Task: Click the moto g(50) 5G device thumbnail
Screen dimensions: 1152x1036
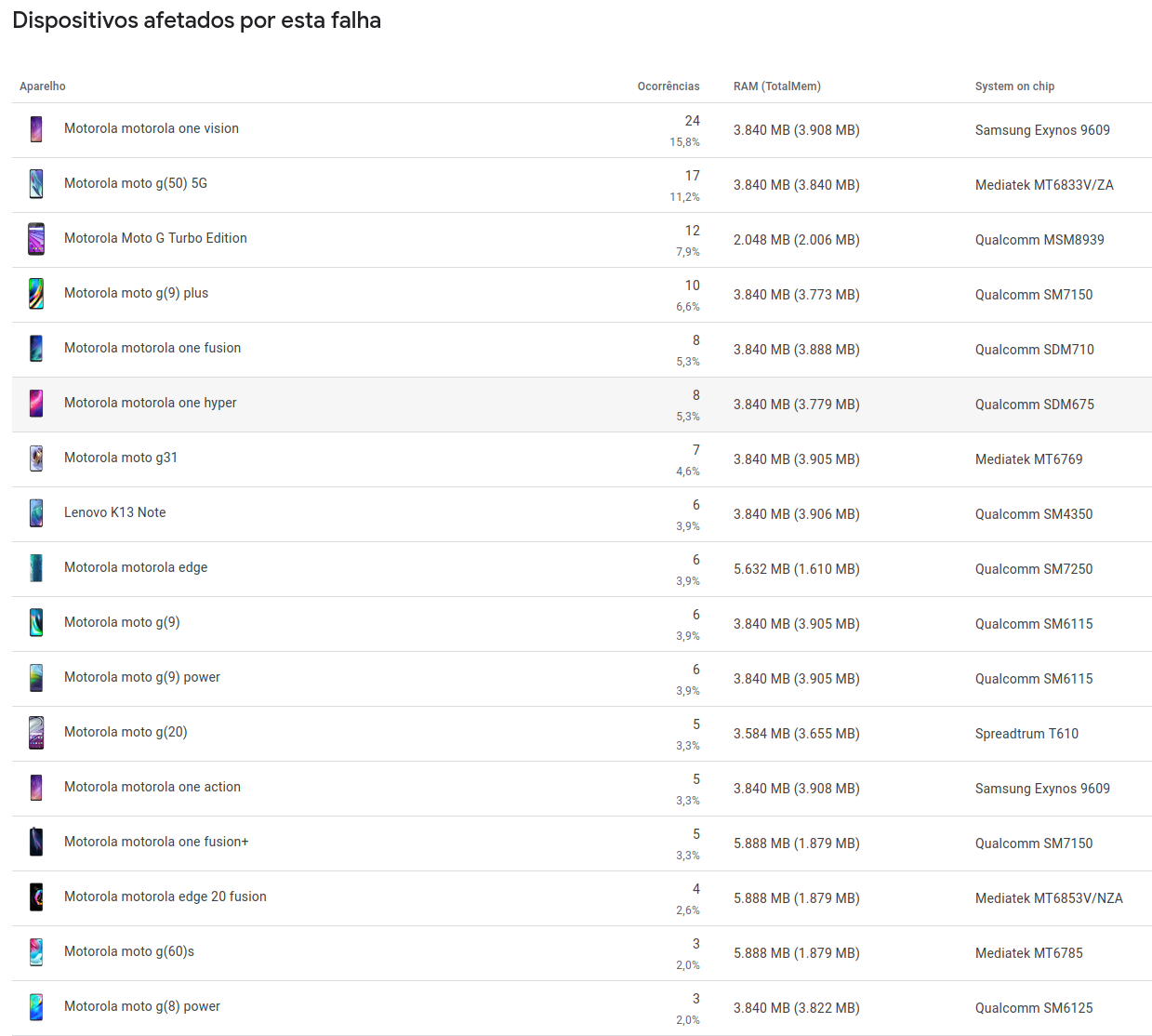Action: 35,184
